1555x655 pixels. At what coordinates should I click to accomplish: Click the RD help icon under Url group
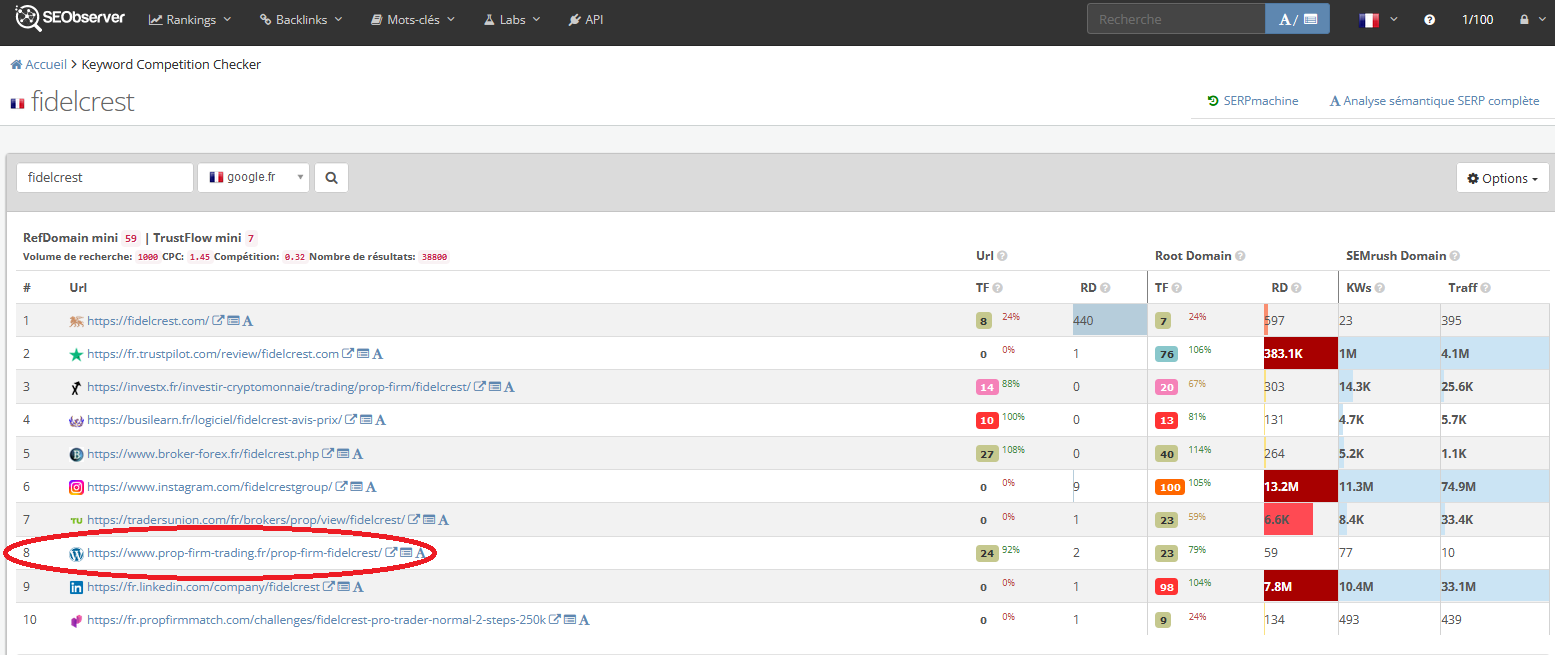click(x=1105, y=288)
